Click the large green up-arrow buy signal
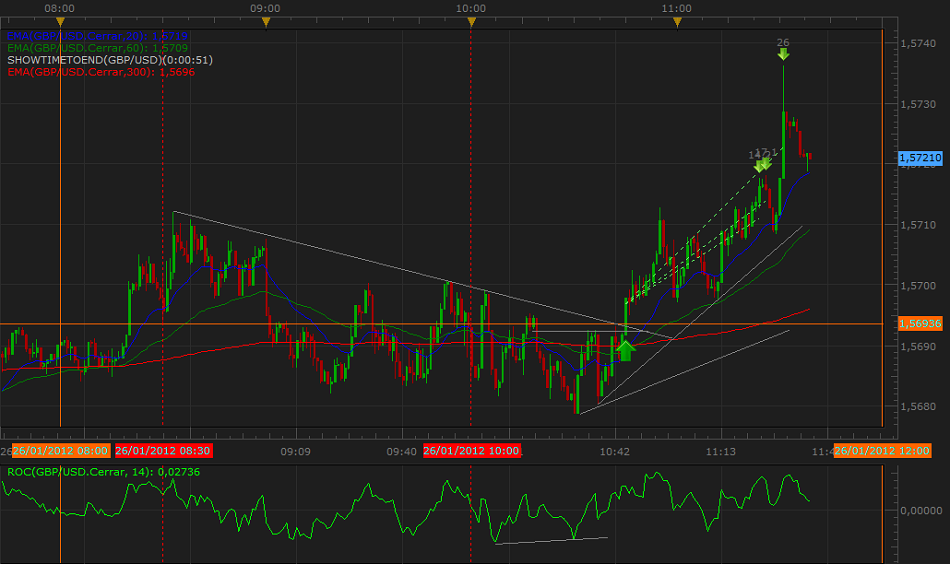Screen dimensions: 950x564 pyautogui.click(x=625, y=350)
